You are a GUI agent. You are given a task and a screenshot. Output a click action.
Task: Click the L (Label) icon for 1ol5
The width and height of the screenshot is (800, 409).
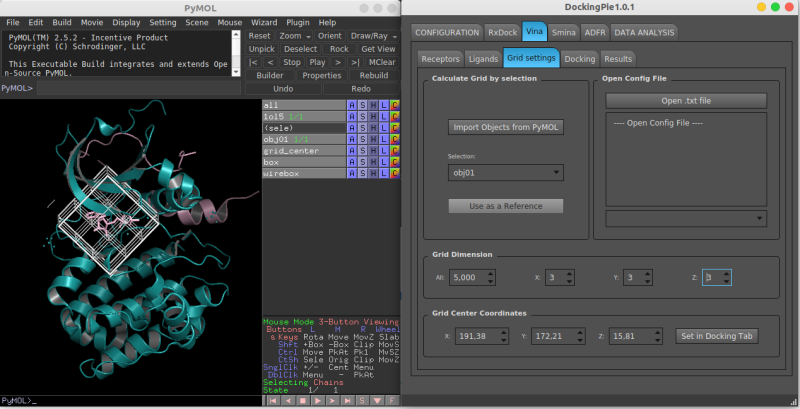(384, 116)
